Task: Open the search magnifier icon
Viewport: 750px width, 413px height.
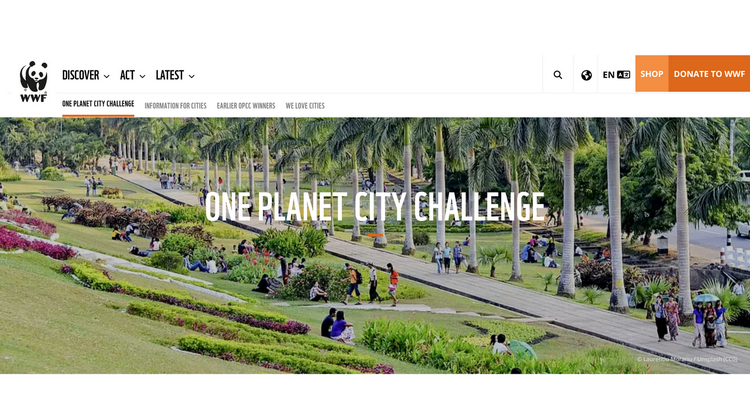Action: [x=558, y=75]
